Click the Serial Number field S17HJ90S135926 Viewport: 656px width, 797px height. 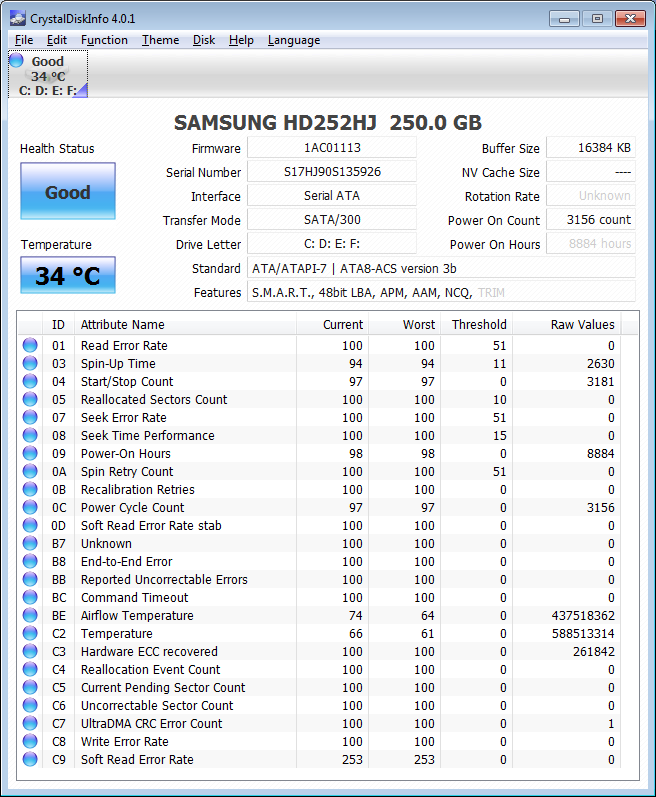pyautogui.click(x=332, y=171)
